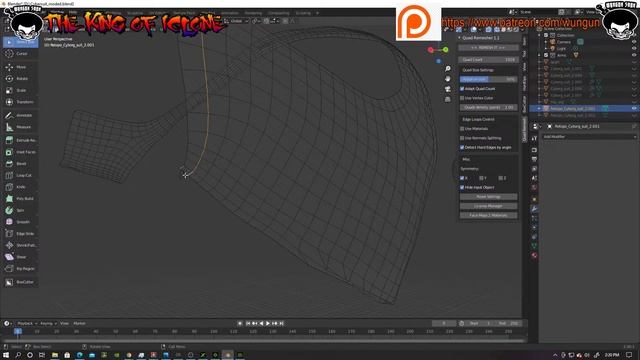Open the Playback dropdown in timeline

(x=27, y=323)
